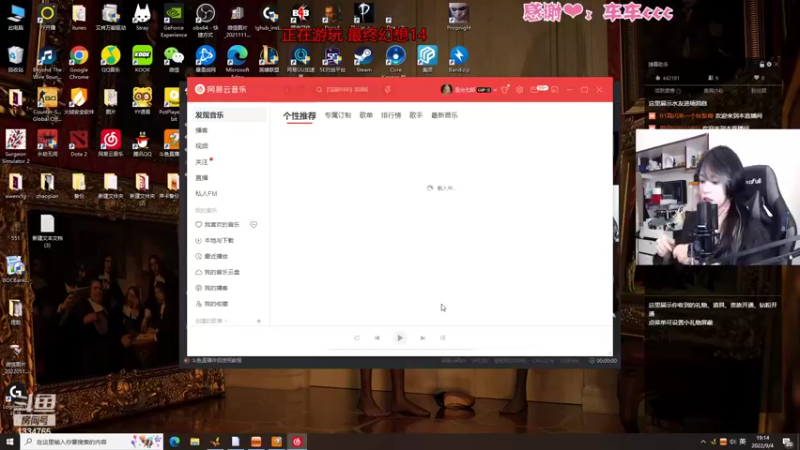800x450 pixels.
Task: Show hidden system tray icons
Action: pyautogui.click(x=703, y=441)
